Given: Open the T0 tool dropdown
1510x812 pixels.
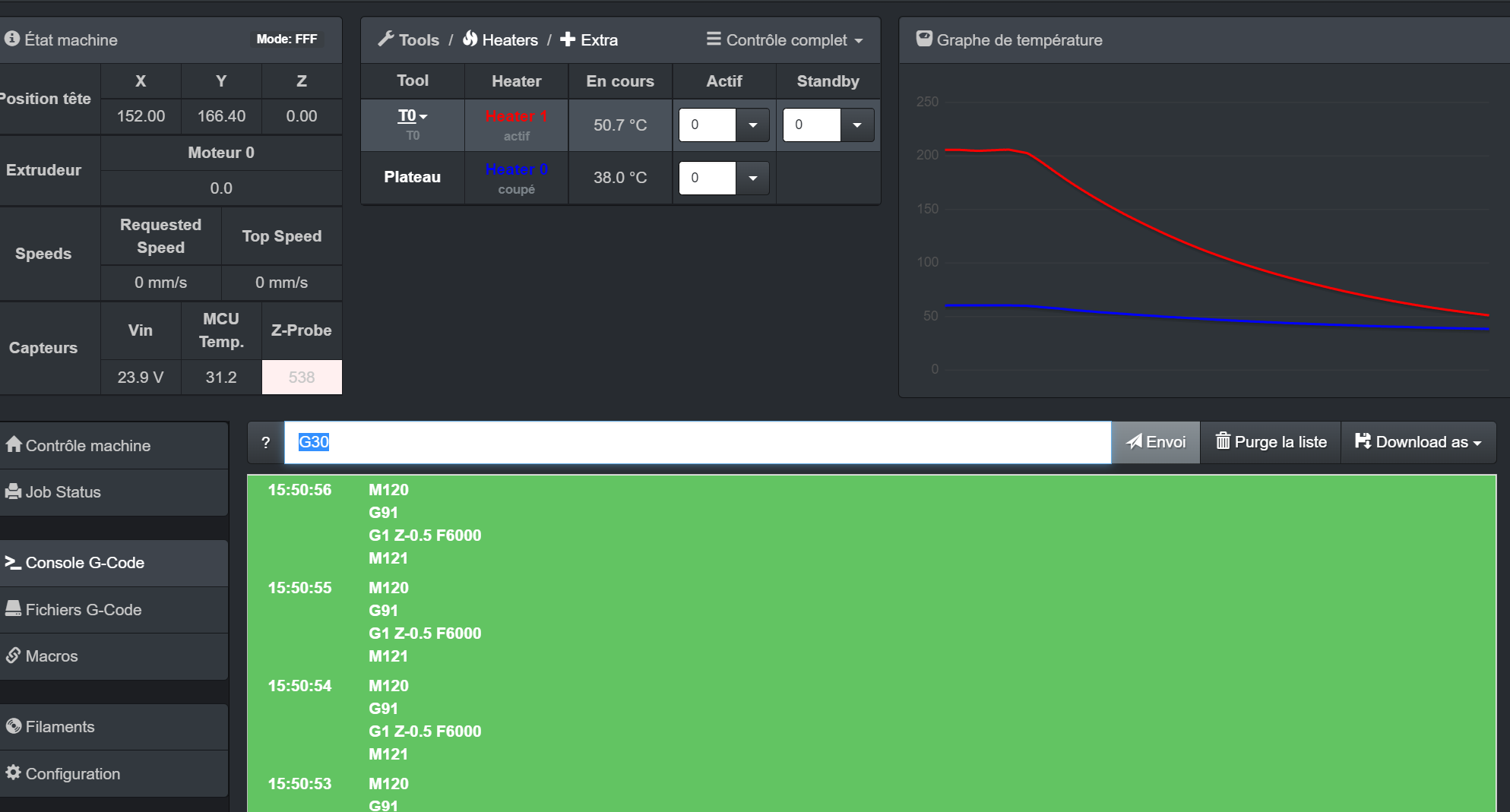Looking at the screenshot, I should [413, 115].
